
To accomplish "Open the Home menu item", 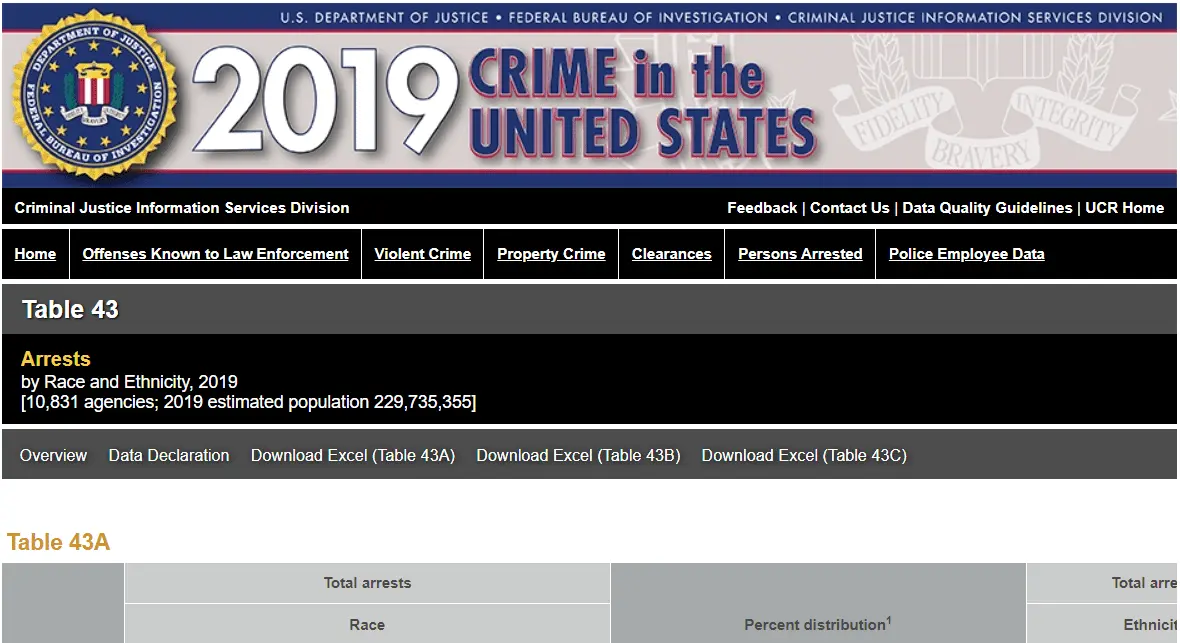I will pyautogui.click(x=35, y=254).
